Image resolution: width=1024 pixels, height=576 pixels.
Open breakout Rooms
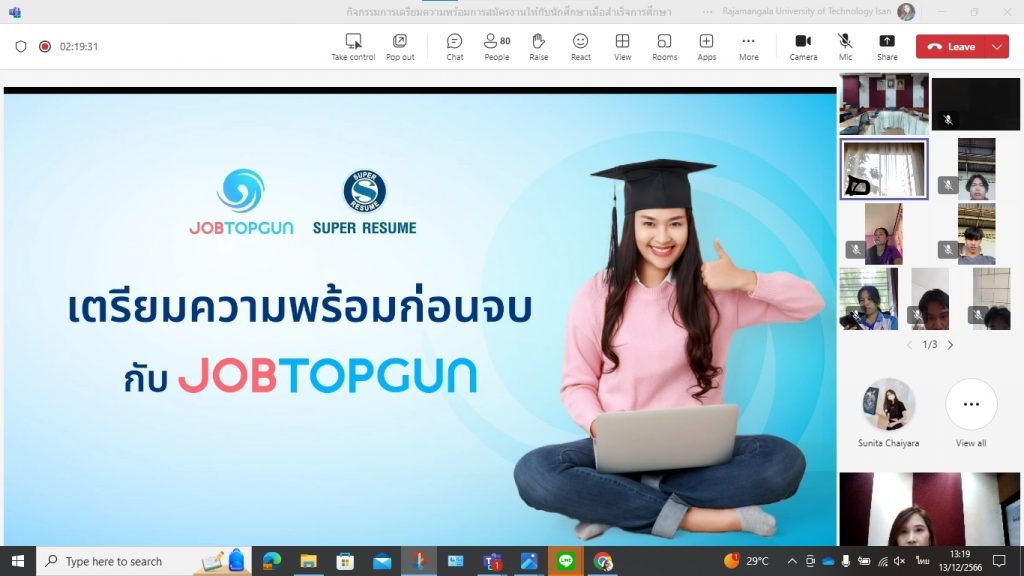click(664, 46)
